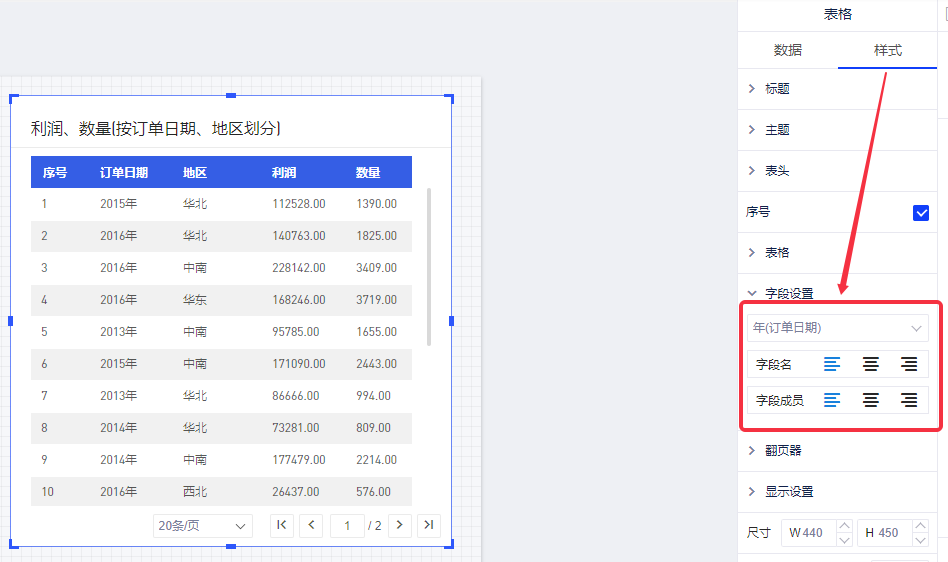
Task: Click the width W size input field
Action: (808, 533)
